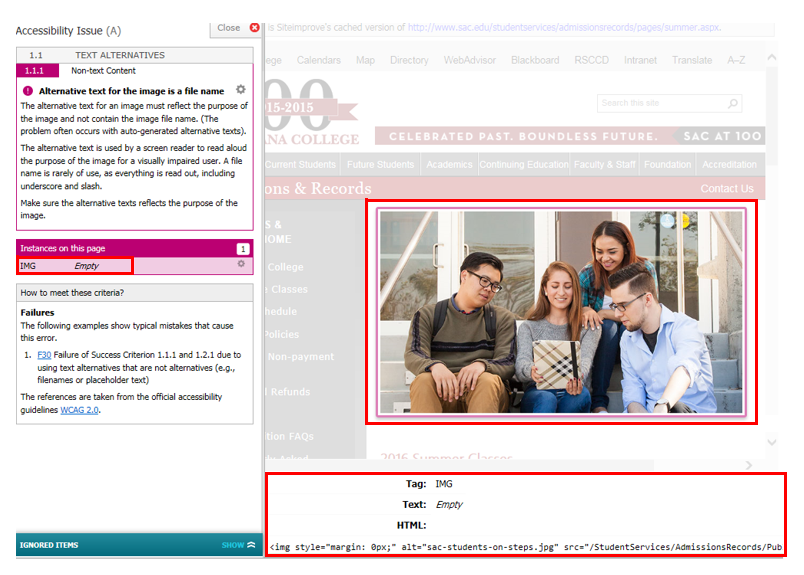Select the 1.1.1 Non-text Content row
Image resolution: width=804 pixels, height=575 pixels.
[x=135, y=70]
